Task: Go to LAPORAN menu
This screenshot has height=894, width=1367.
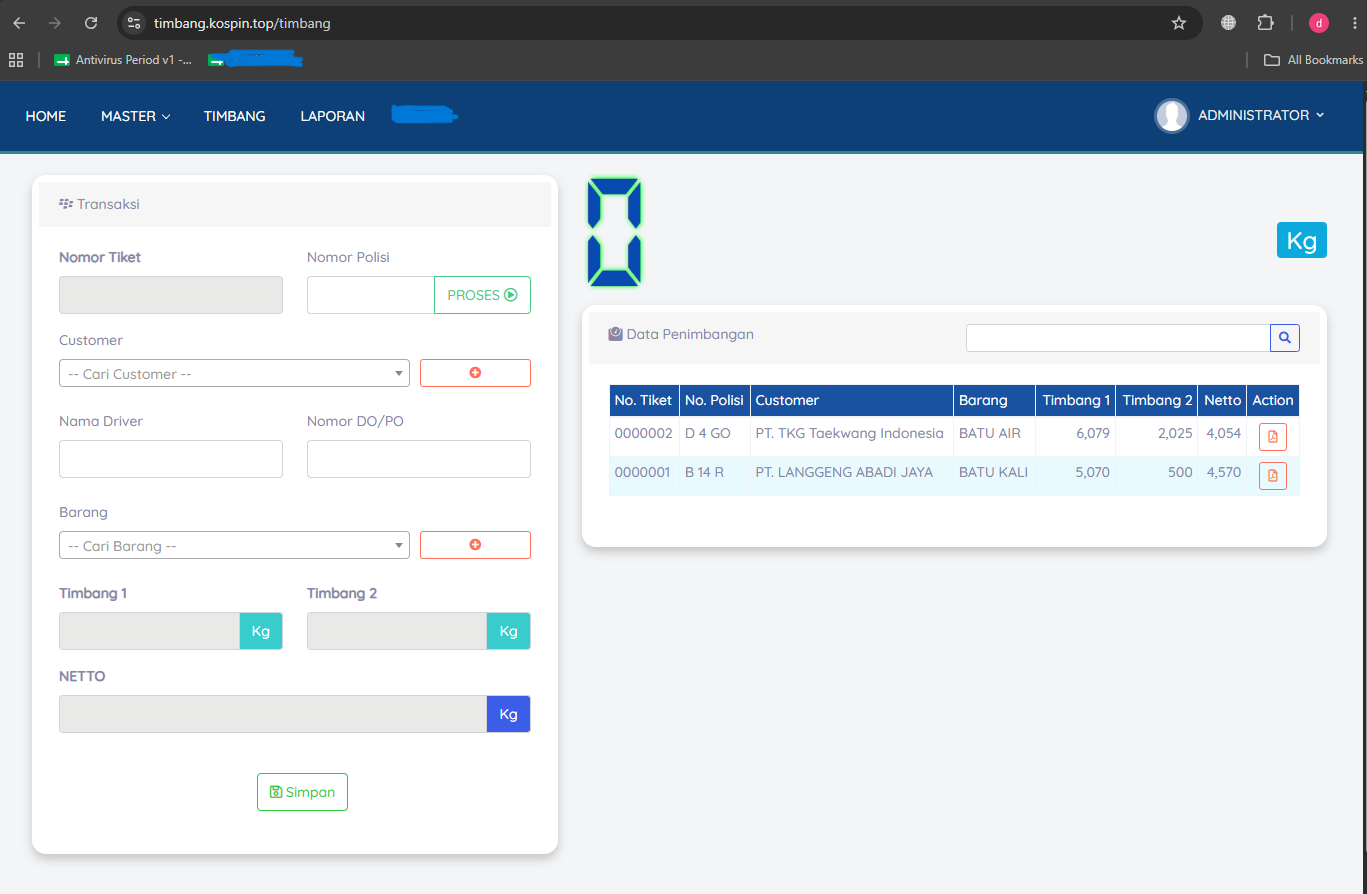Action: coord(333,116)
